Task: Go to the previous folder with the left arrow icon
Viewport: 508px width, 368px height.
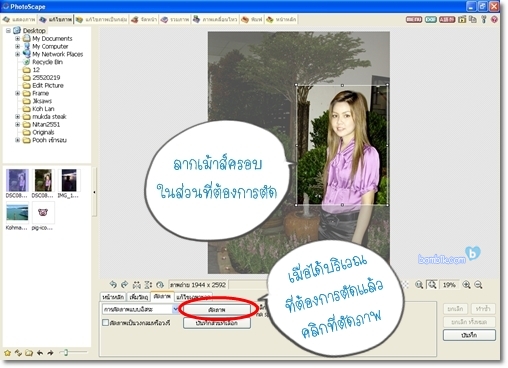Action: tap(40, 353)
